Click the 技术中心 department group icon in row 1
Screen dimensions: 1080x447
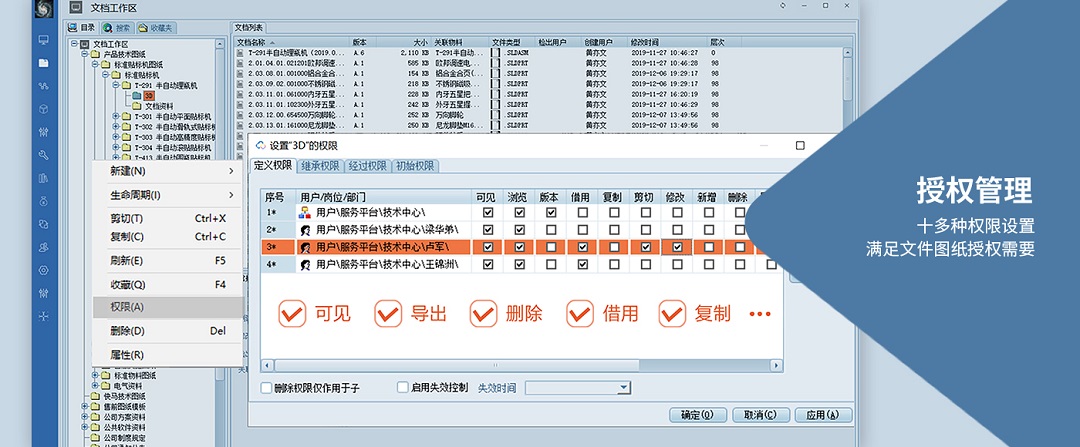click(304, 213)
